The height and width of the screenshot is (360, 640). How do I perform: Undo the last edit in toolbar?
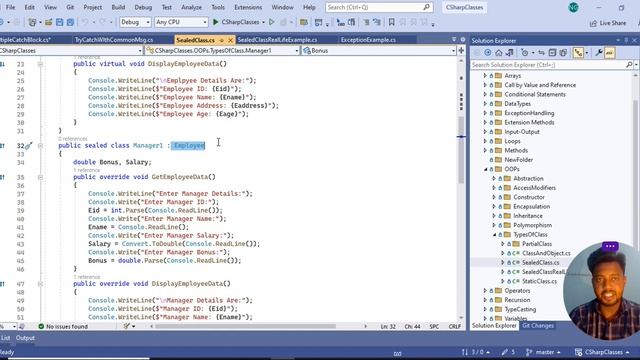coord(84,22)
